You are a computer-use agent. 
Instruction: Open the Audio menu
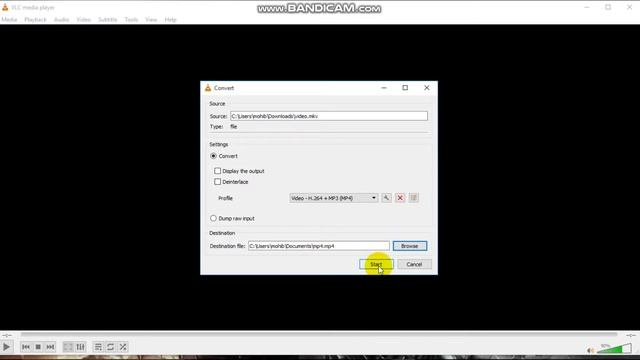(x=62, y=20)
